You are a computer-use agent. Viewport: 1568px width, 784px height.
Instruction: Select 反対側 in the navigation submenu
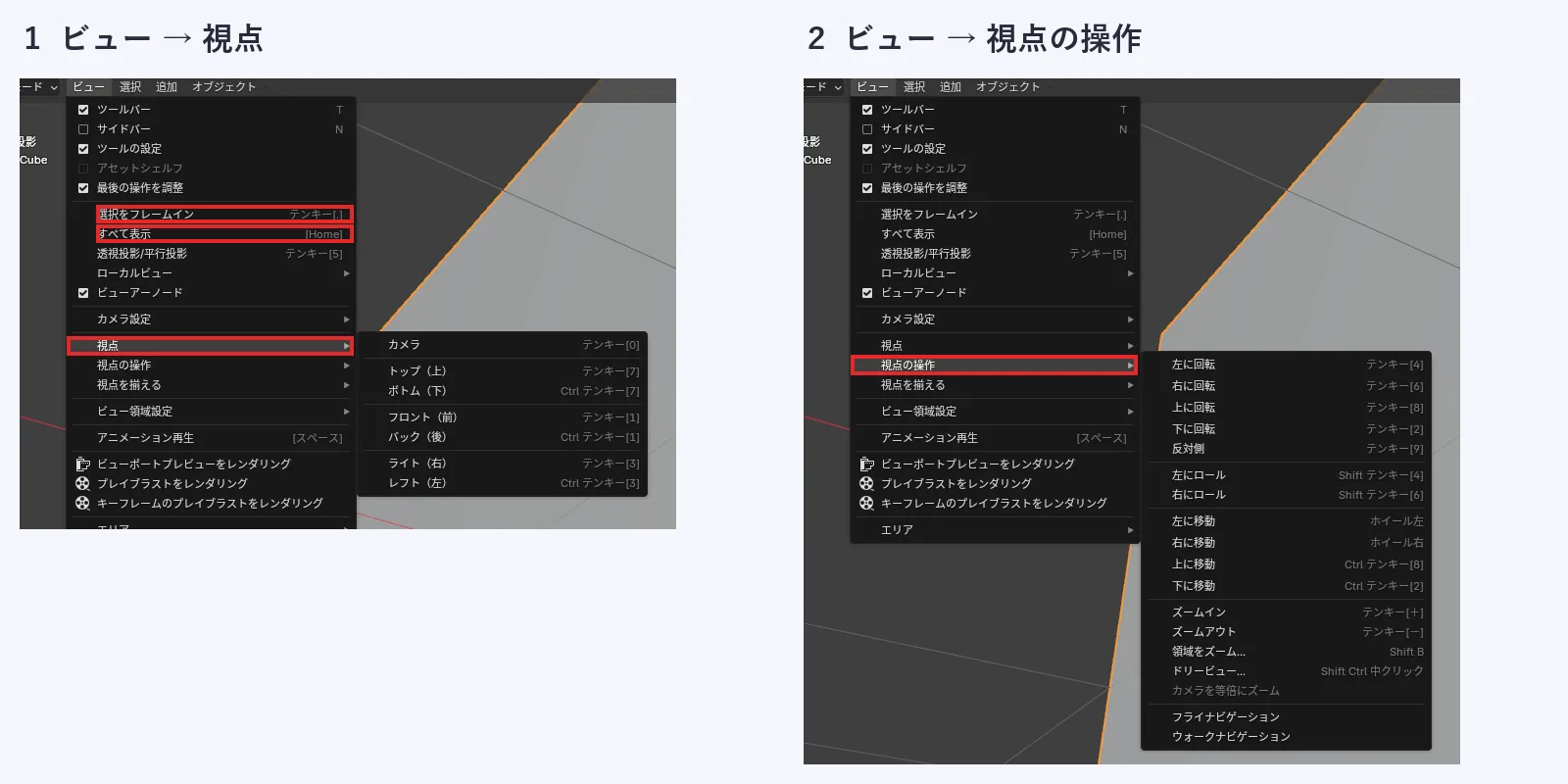click(1287, 449)
